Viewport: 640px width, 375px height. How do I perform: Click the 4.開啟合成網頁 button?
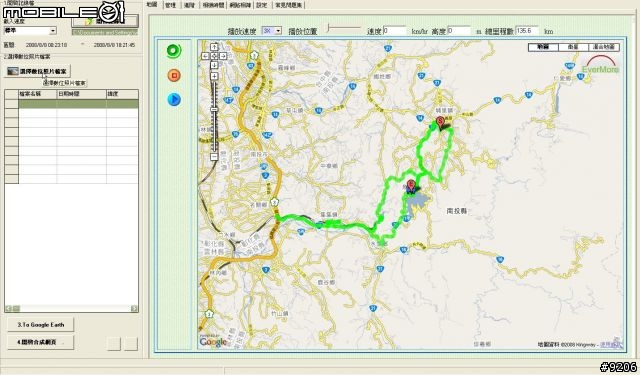click(x=40, y=342)
